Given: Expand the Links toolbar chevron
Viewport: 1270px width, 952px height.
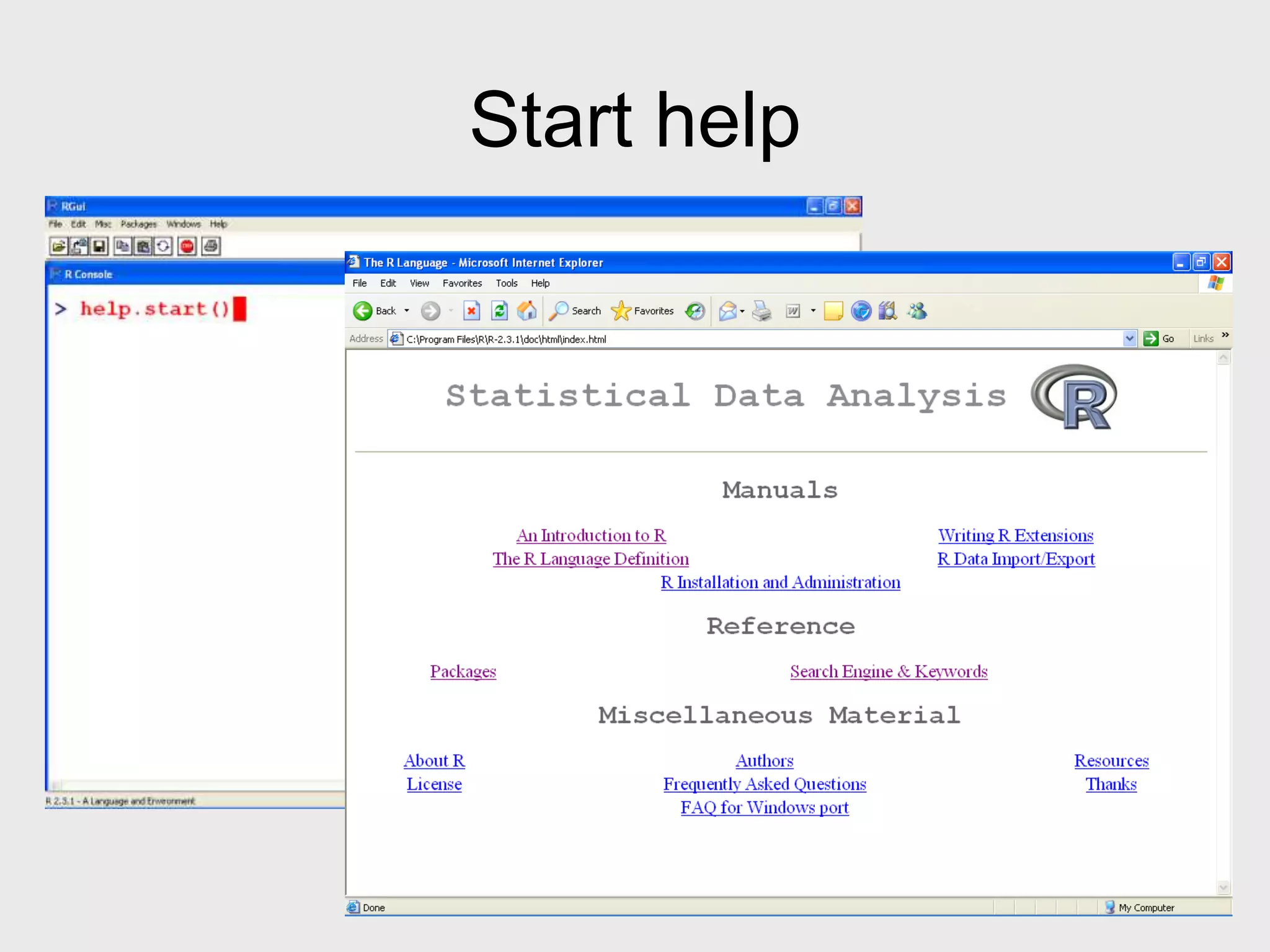Looking at the screenshot, I should (x=1225, y=335).
